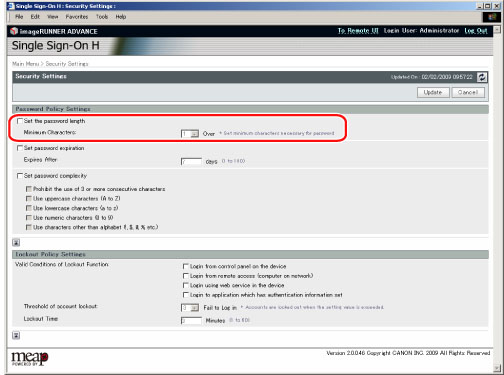The height and width of the screenshot is (375, 504).
Task: Open the Edit menu
Action: click(x=35, y=17)
